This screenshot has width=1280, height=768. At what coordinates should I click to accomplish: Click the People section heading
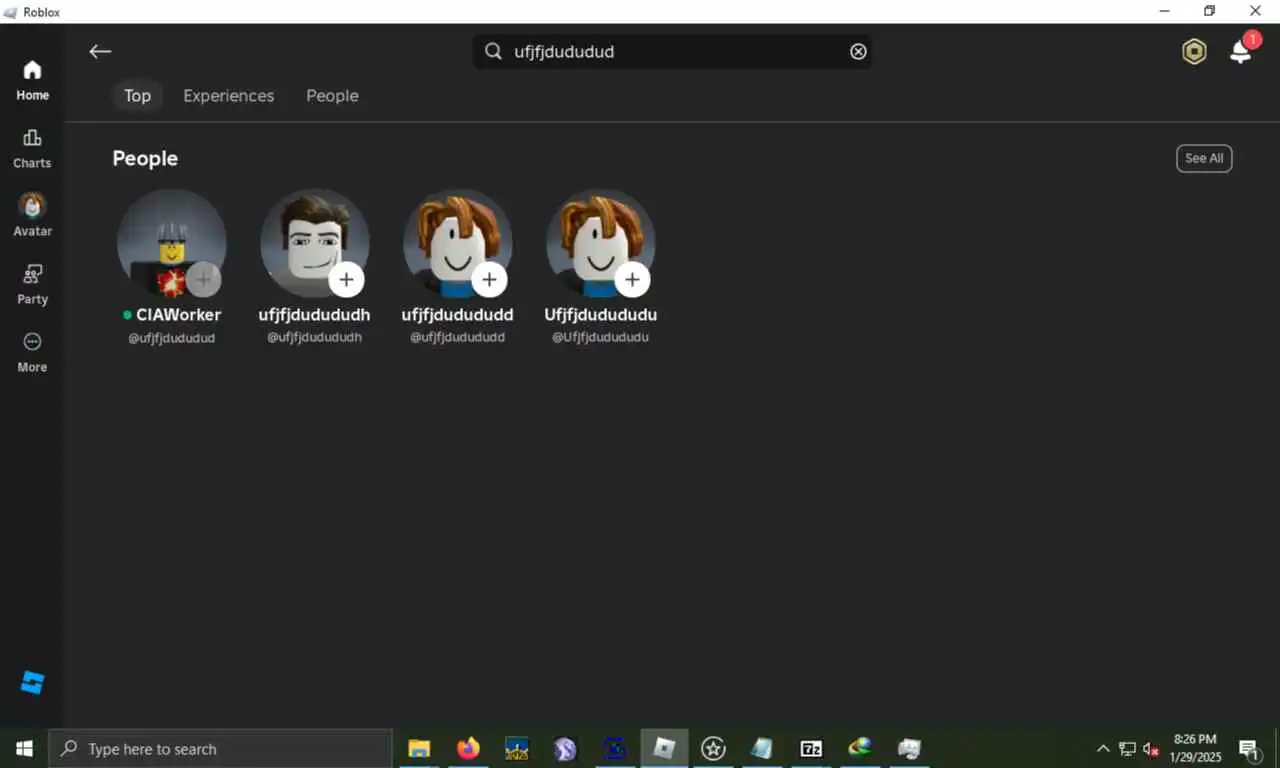point(145,158)
